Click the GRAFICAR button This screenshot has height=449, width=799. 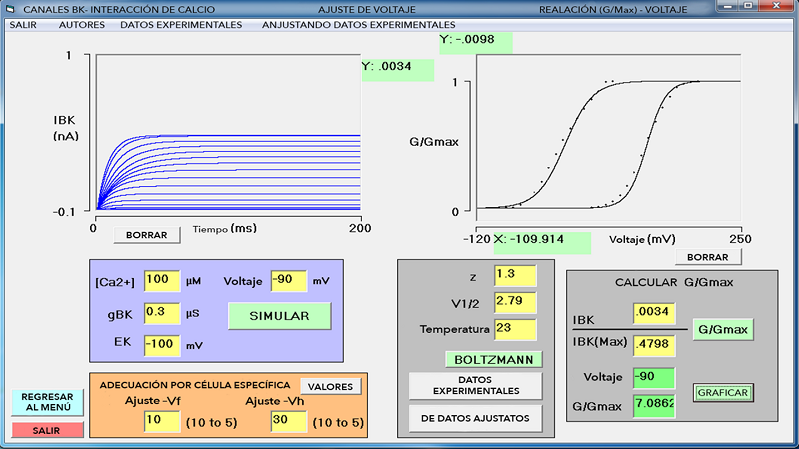(723, 393)
